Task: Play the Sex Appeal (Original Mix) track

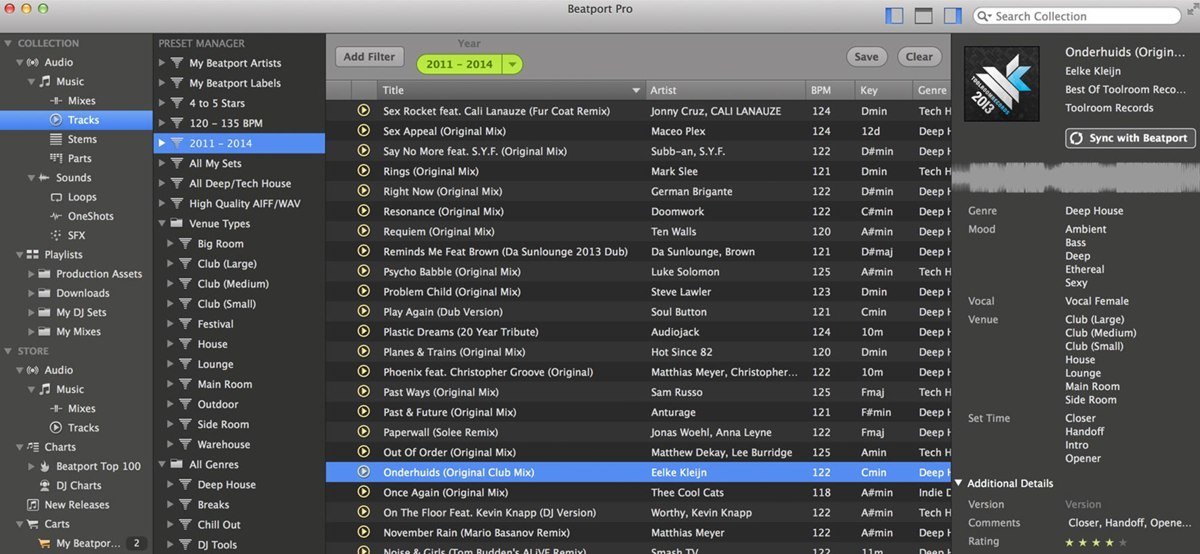Action: [x=364, y=131]
